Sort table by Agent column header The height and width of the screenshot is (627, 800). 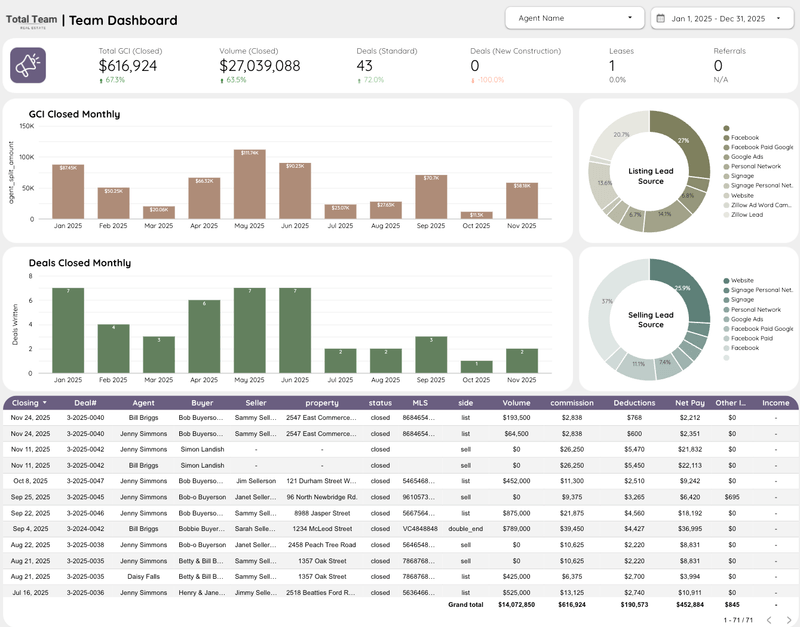(143, 402)
